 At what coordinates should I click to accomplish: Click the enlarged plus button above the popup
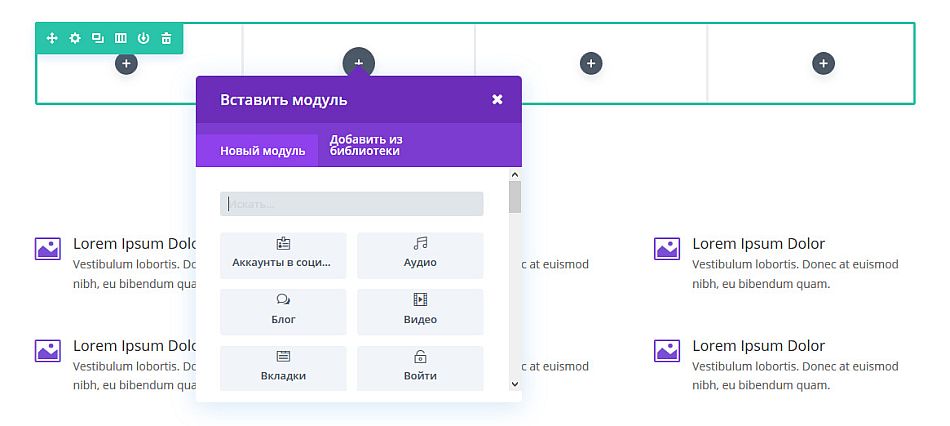tap(359, 62)
